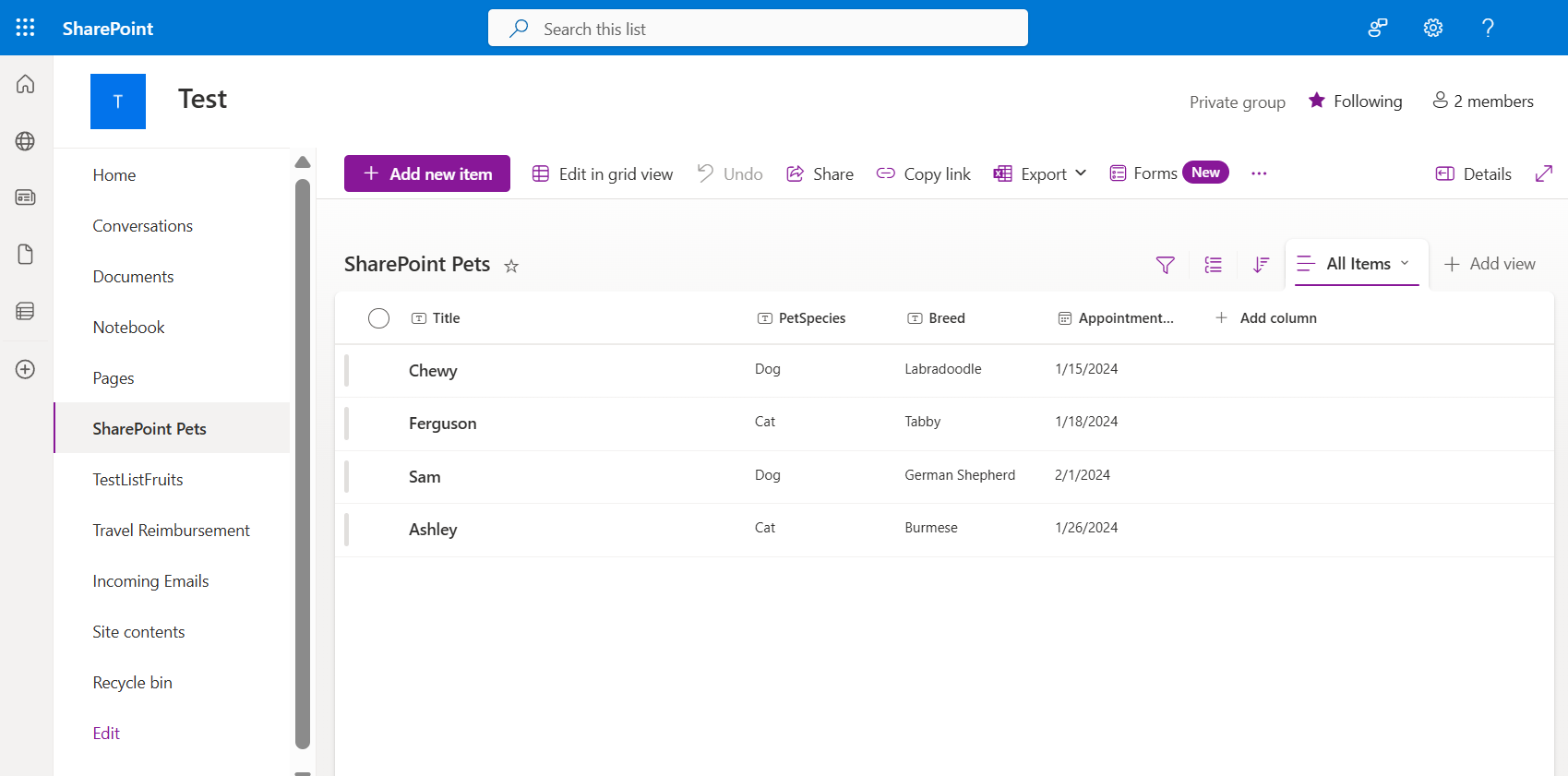Click the group-by list icon
The height and width of the screenshot is (776, 1568).
coord(1213,265)
